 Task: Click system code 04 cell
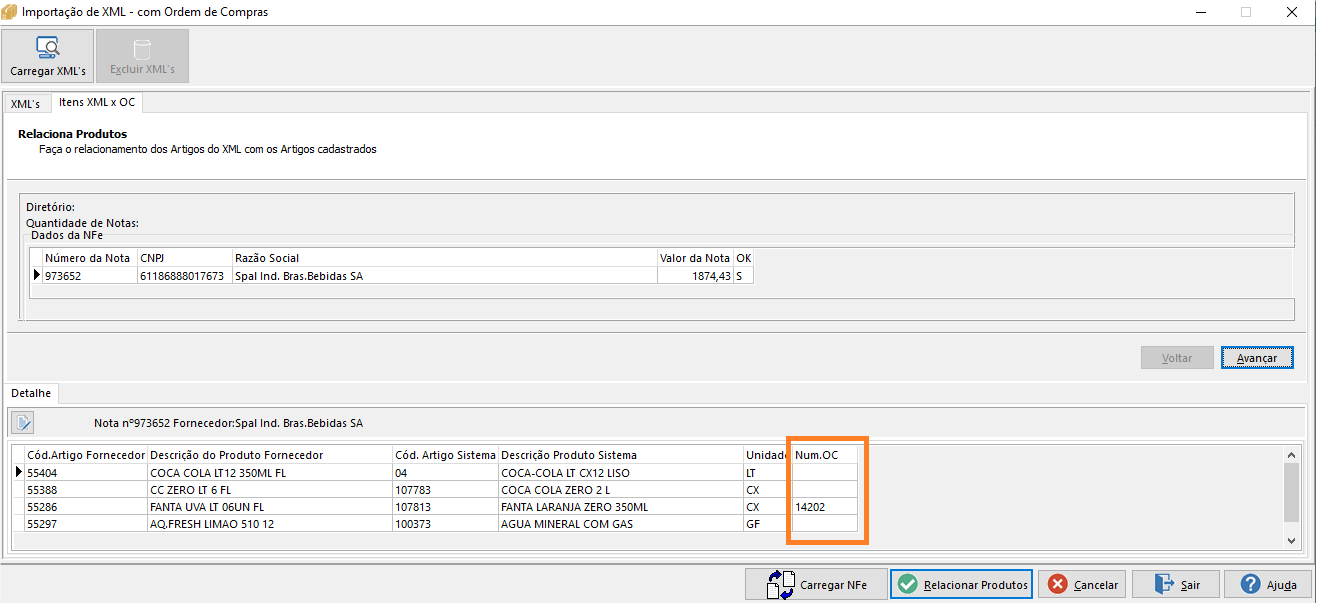coord(445,473)
